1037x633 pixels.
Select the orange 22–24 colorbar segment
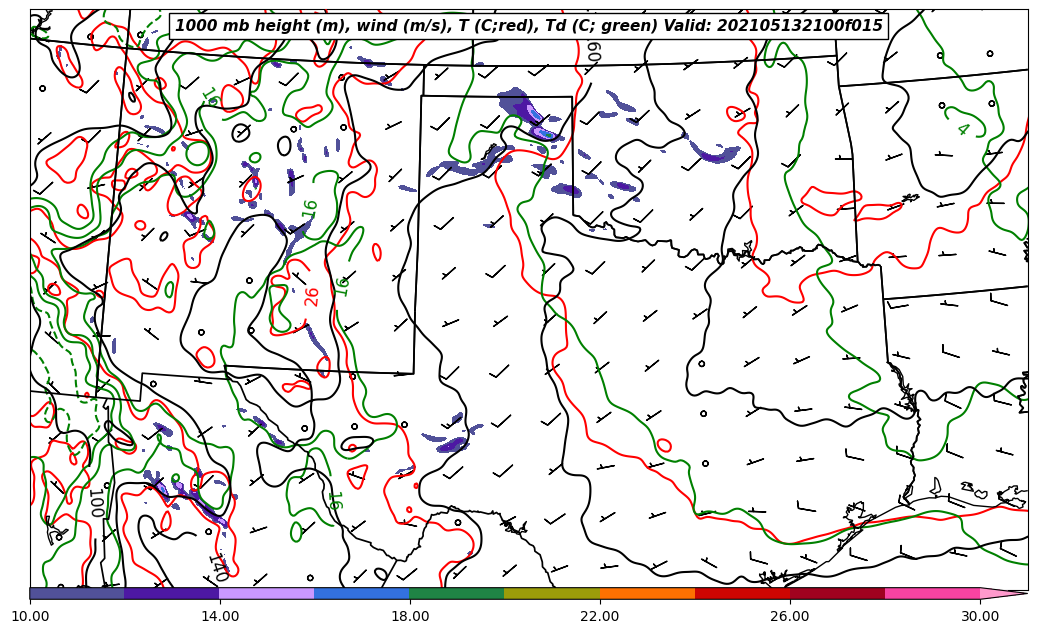pyautogui.click(x=647, y=593)
